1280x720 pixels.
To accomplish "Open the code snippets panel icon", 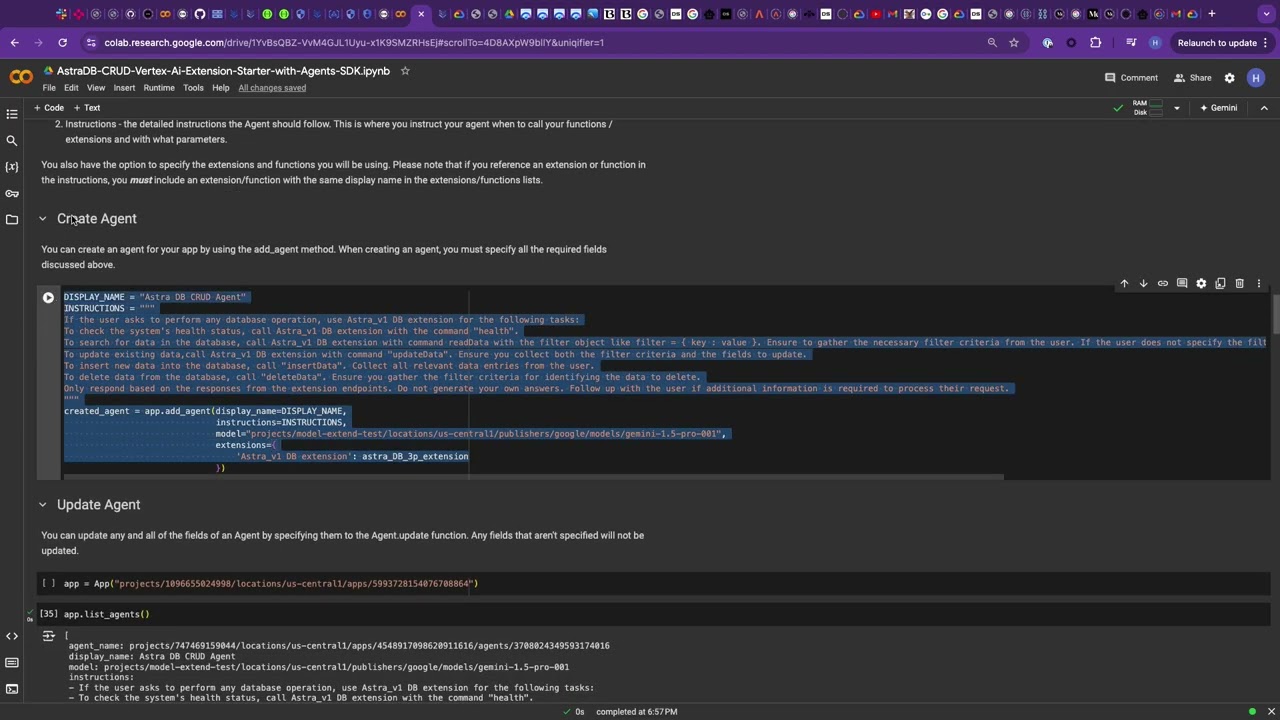I will tap(12, 636).
